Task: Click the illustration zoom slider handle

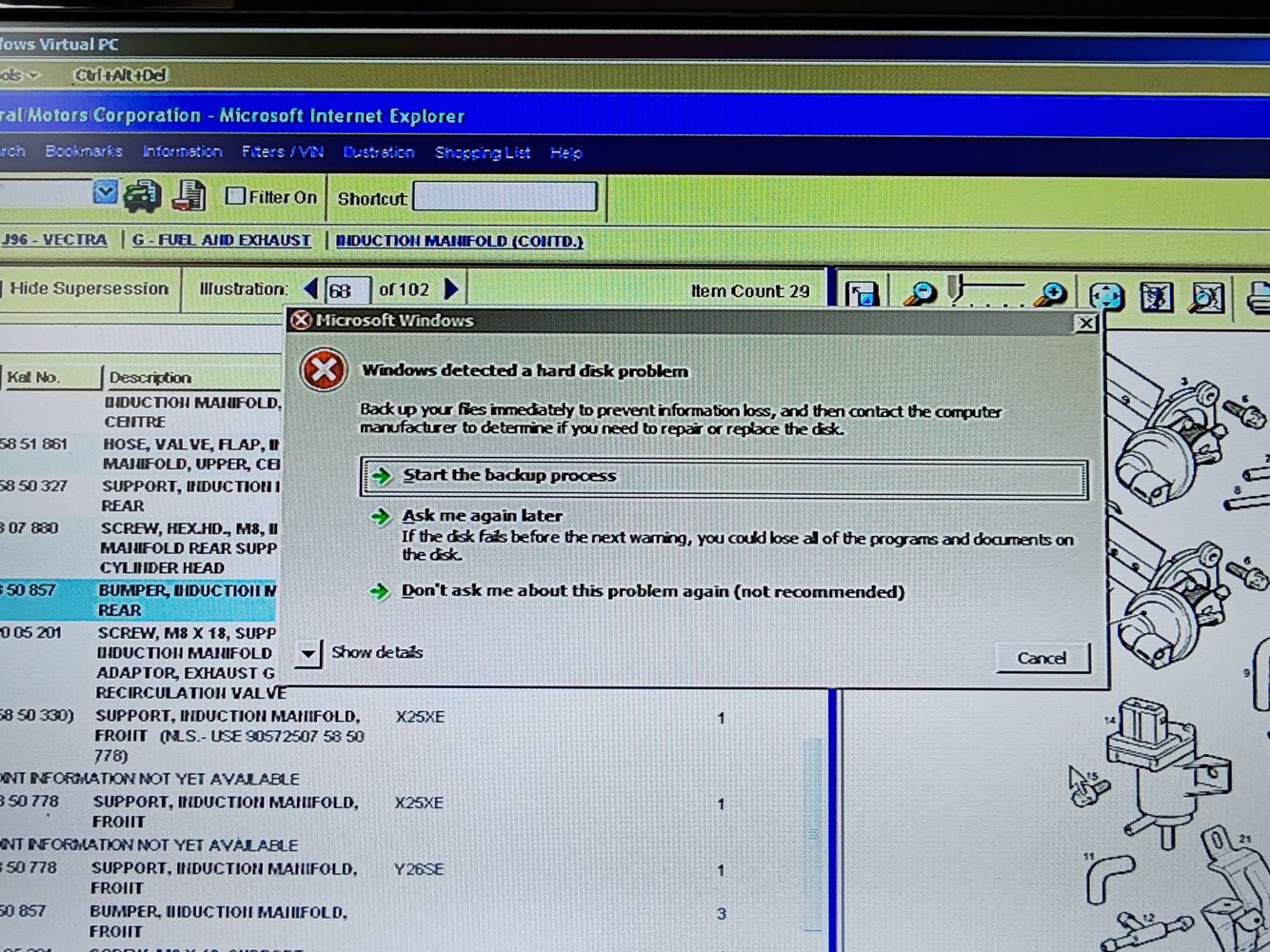Action: (956, 288)
